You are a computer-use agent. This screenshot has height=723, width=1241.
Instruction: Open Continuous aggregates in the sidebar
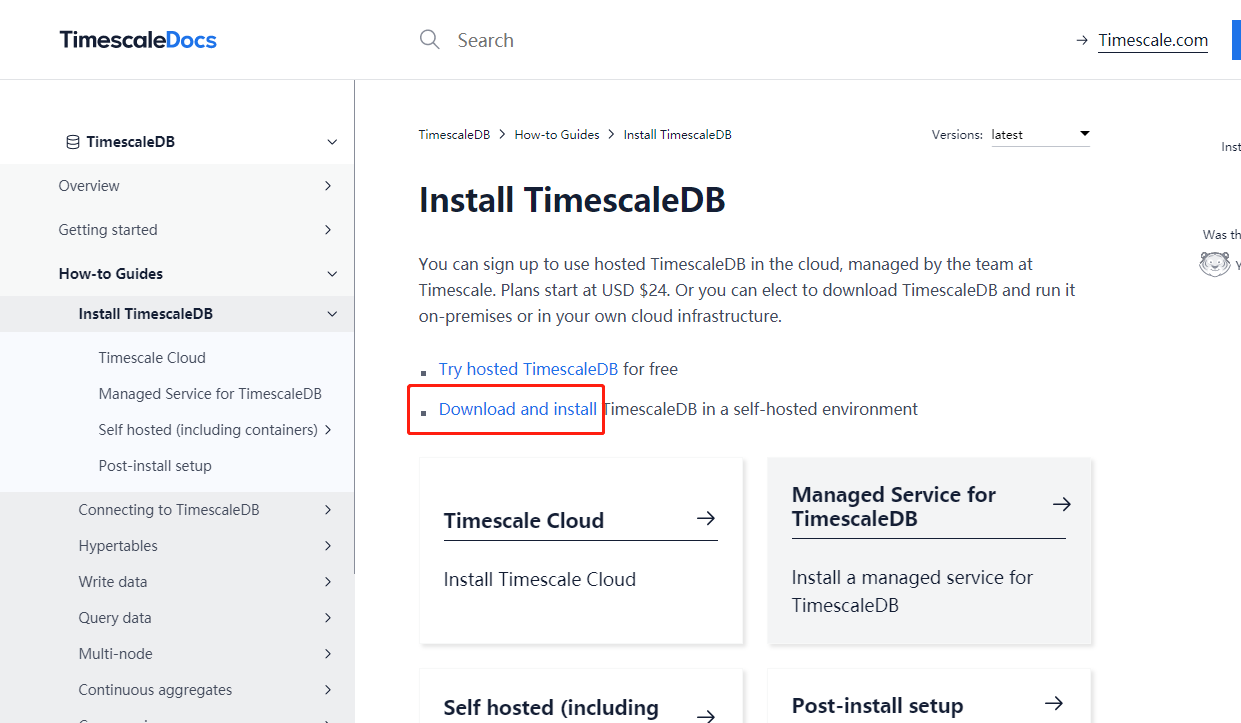pyautogui.click(x=155, y=690)
